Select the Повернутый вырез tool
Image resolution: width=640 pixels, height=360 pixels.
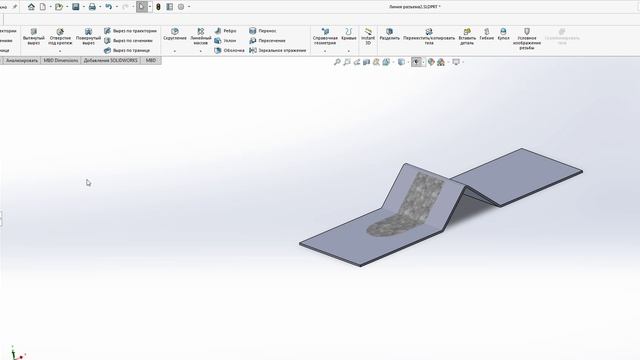88,37
